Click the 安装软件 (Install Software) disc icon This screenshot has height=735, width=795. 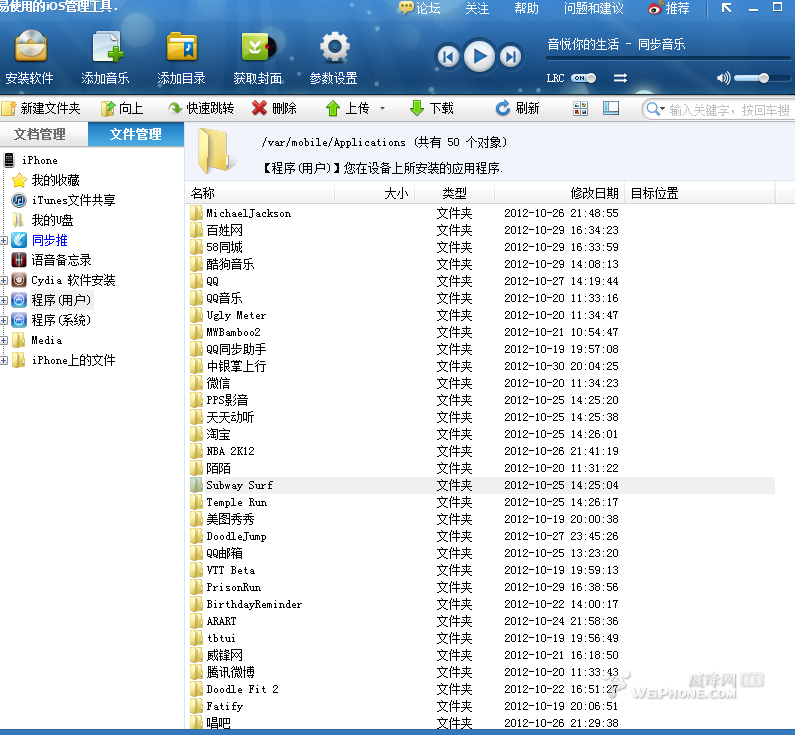coord(29,48)
